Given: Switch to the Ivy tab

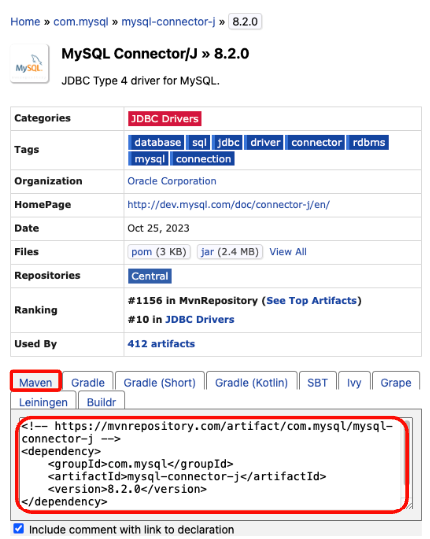Looking at the screenshot, I should coord(354,382).
